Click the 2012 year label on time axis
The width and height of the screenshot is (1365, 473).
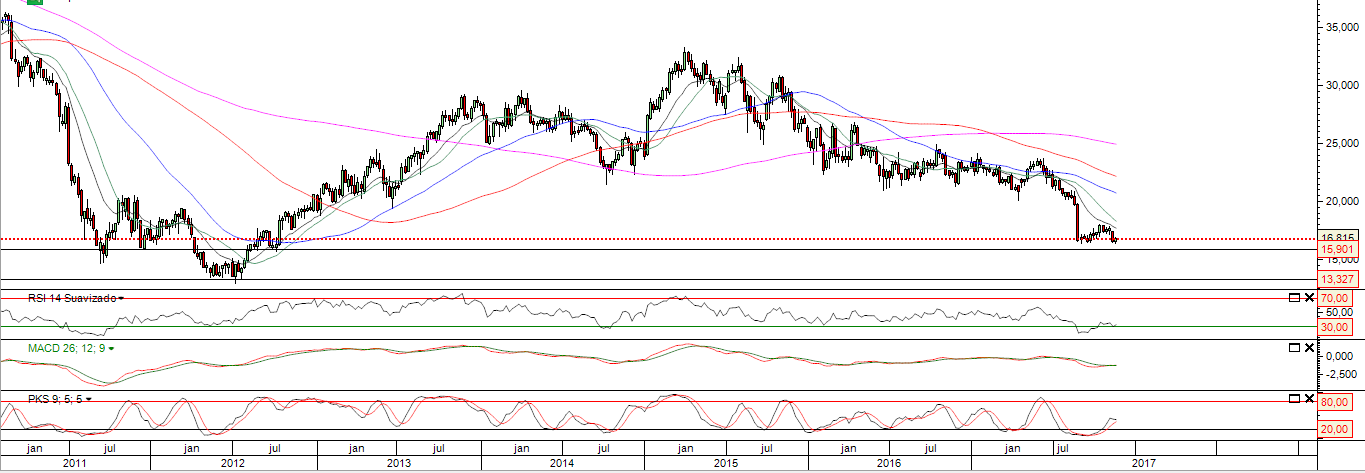[x=233, y=464]
